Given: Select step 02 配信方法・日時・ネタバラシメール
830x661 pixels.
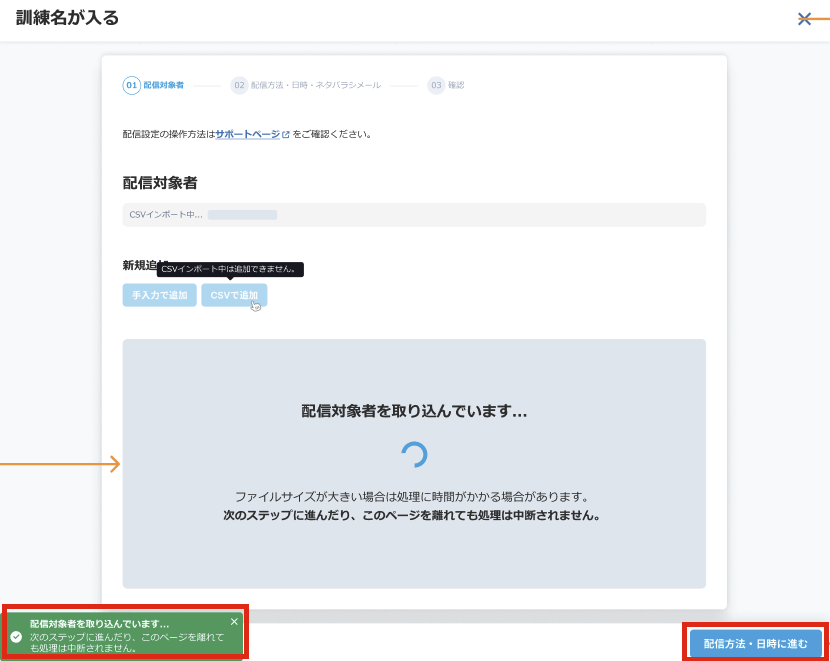Looking at the screenshot, I should [x=305, y=85].
